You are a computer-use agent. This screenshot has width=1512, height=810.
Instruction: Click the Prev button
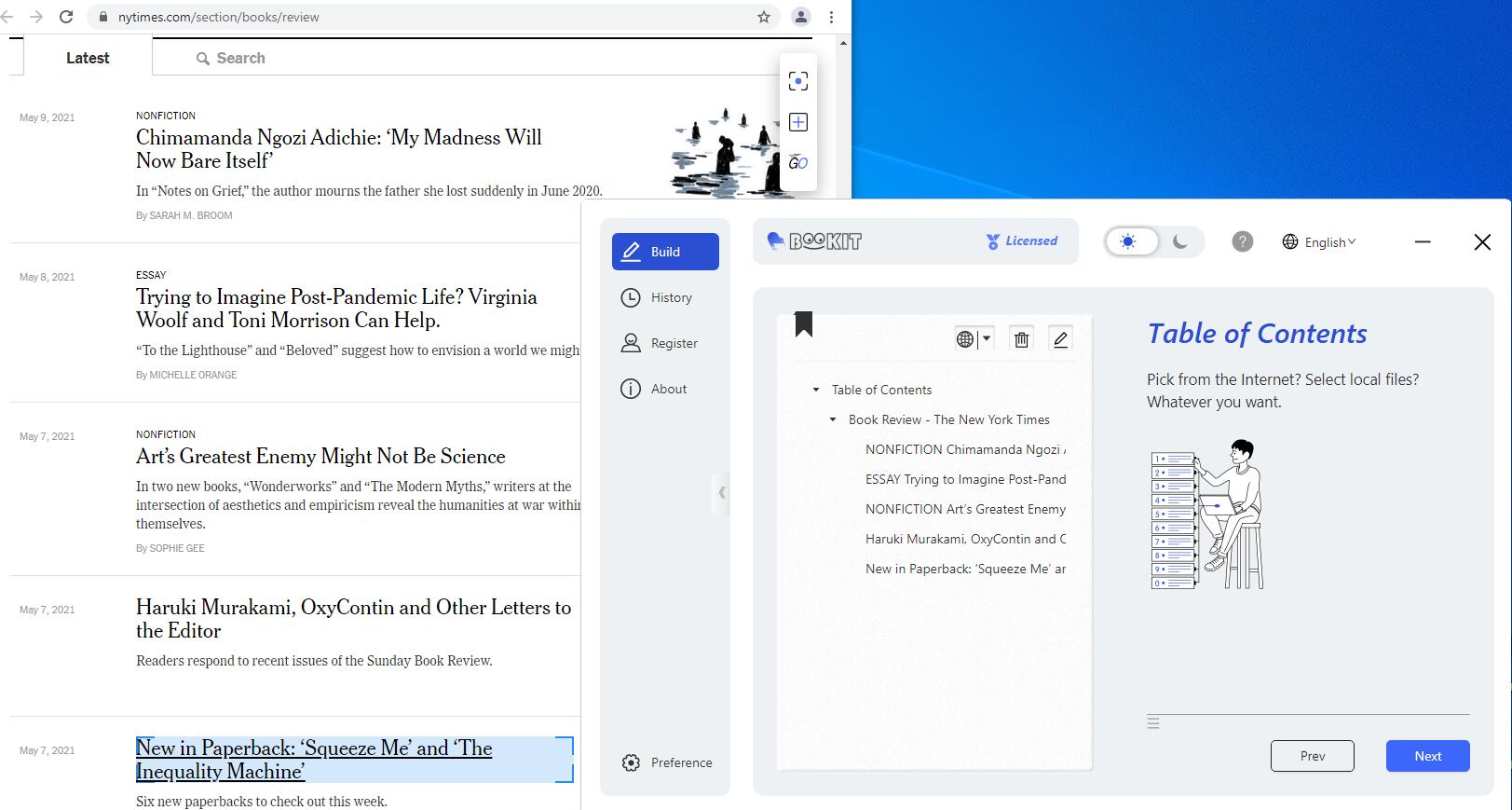[1312, 756]
